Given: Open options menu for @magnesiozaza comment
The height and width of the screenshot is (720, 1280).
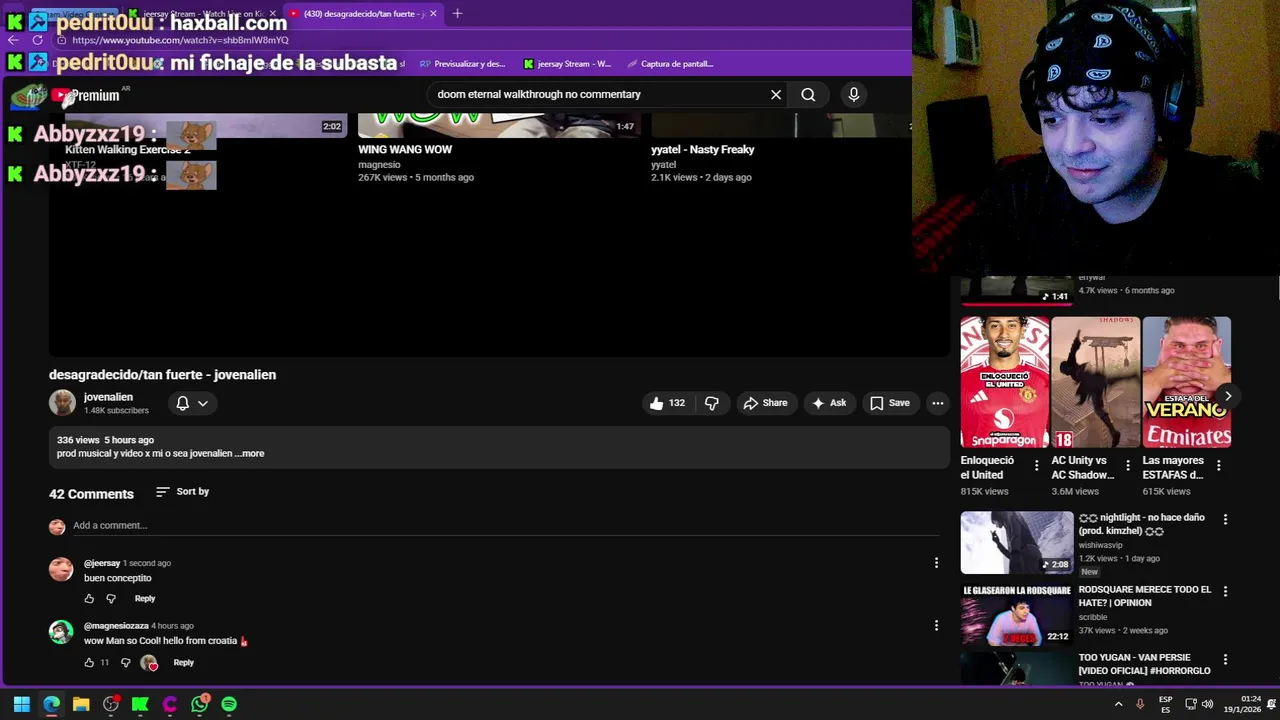Looking at the screenshot, I should (936, 626).
